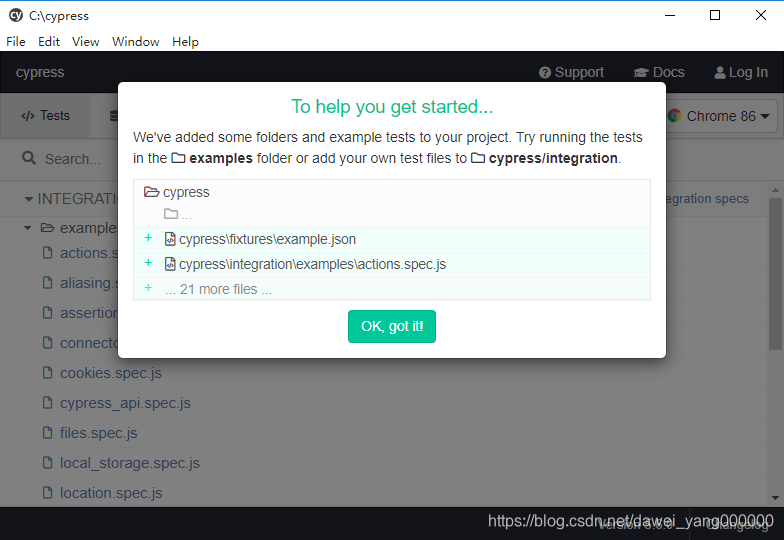
Task: Click the vertical scrollbar thumb
Action: point(775,274)
